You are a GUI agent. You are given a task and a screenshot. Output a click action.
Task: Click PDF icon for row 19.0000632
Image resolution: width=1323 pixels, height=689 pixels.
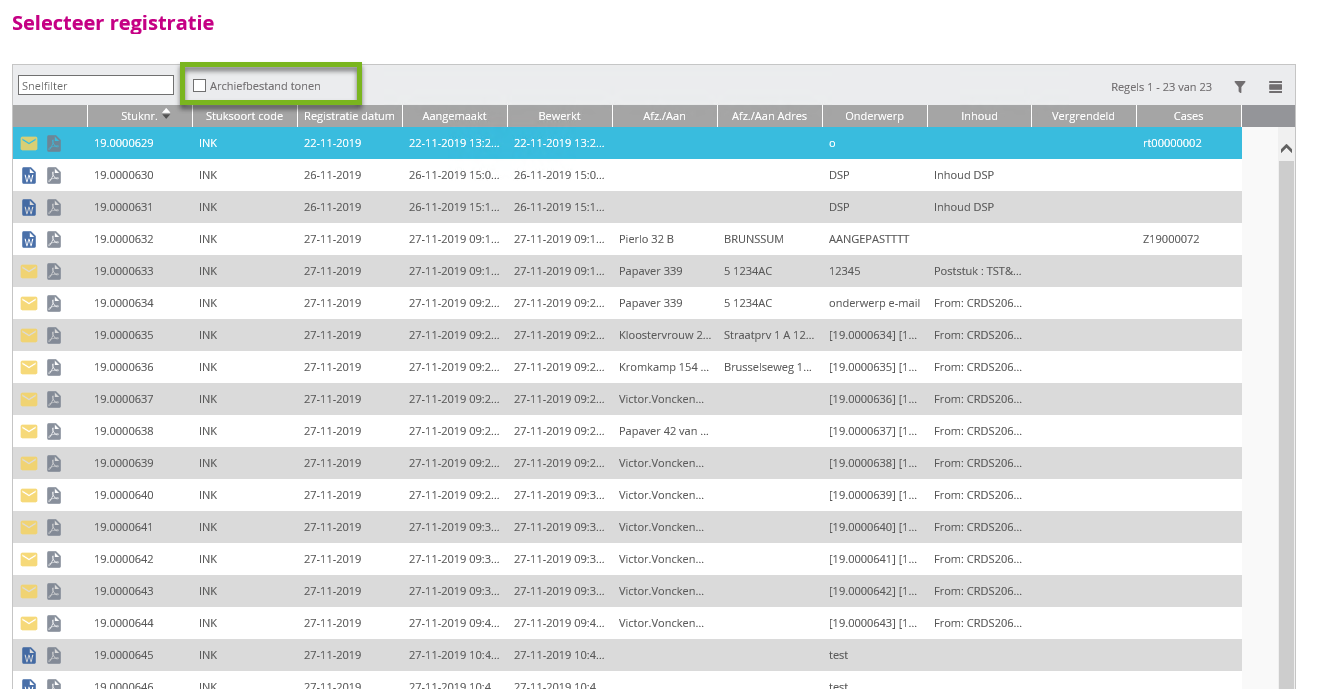tap(54, 239)
